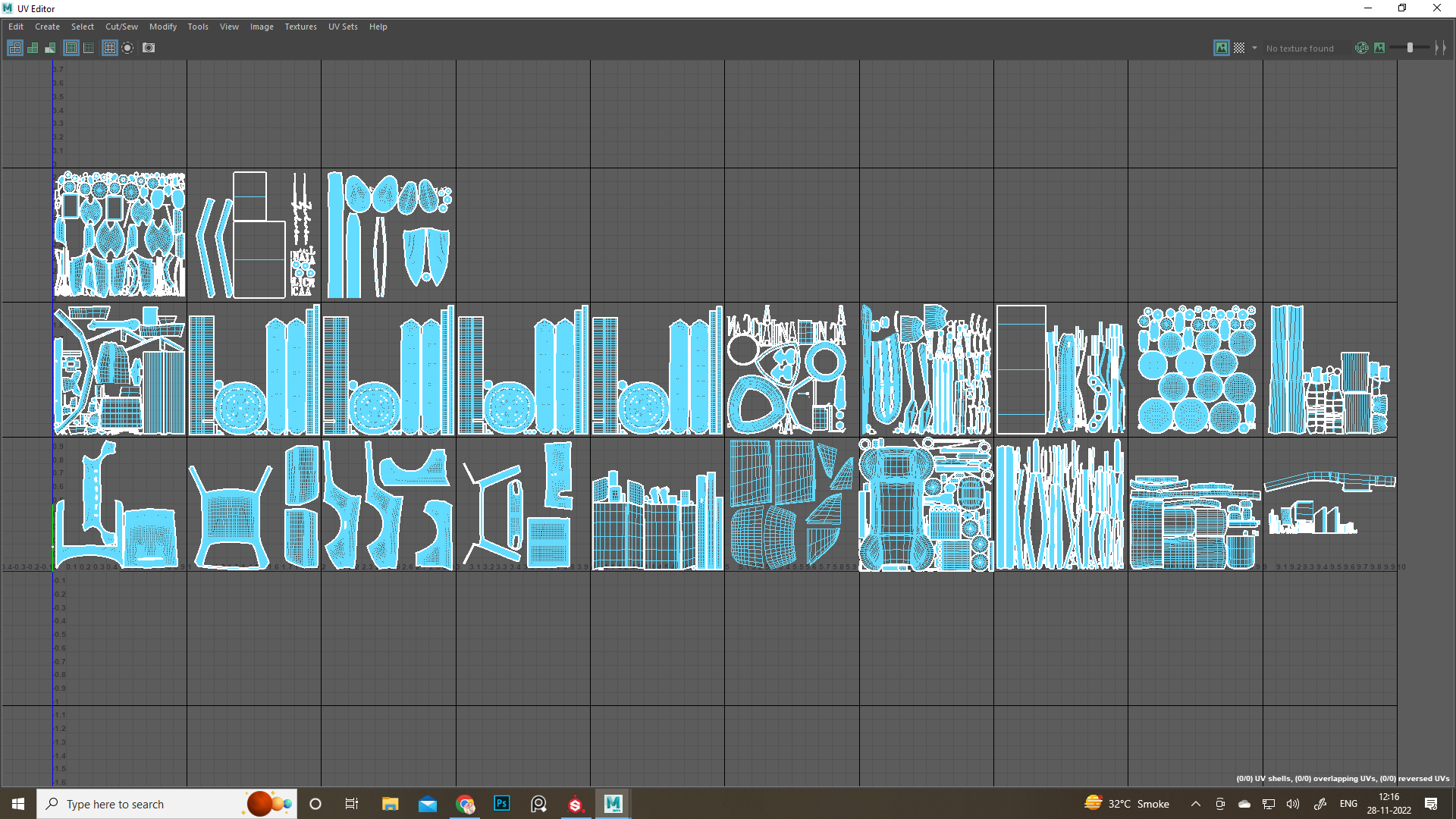Screen dimensions: 1456x819
Task: Open Cortana from the taskbar
Action: (315, 804)
